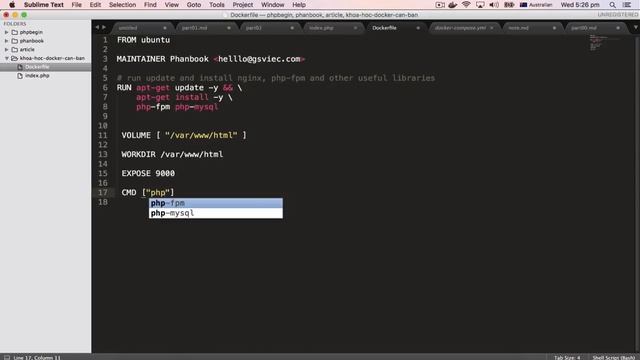640x360 pixels.
Task: Click the Line 17, Column 11 status text
Action: [x=37, y=357]
